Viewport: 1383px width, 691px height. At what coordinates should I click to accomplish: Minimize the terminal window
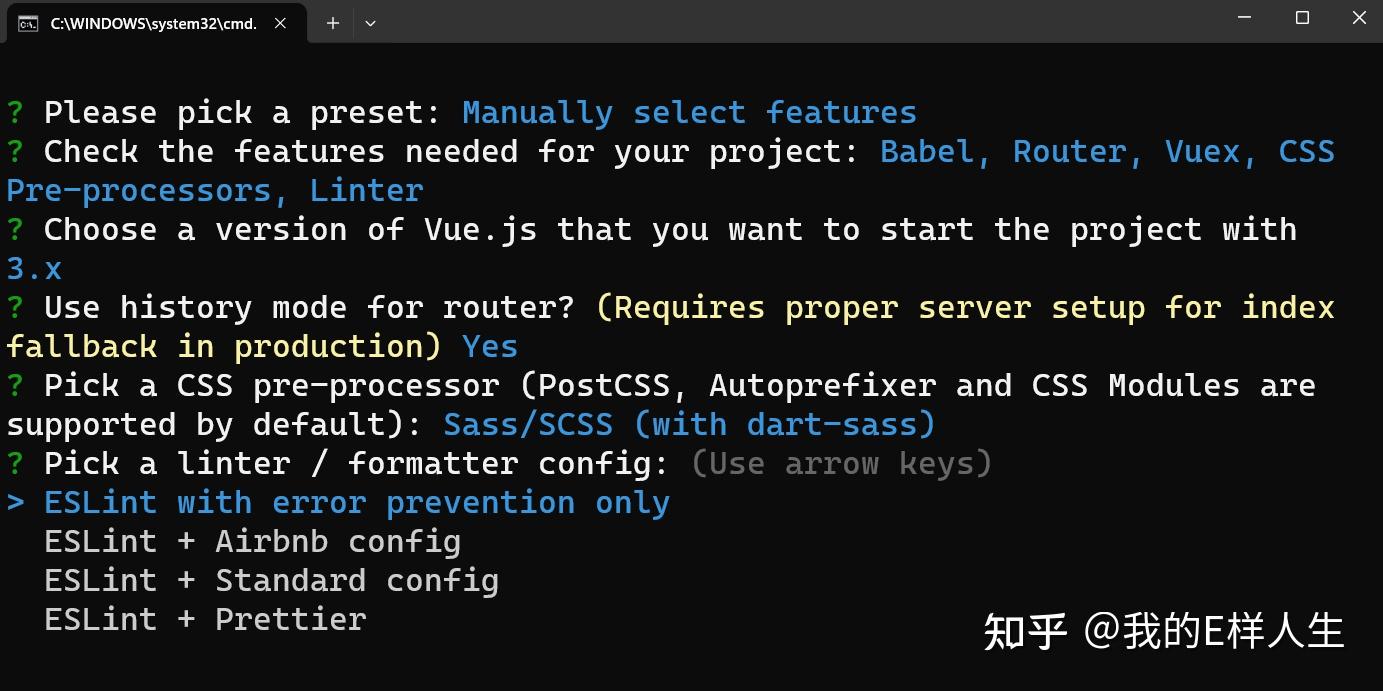click(1244, 18)
